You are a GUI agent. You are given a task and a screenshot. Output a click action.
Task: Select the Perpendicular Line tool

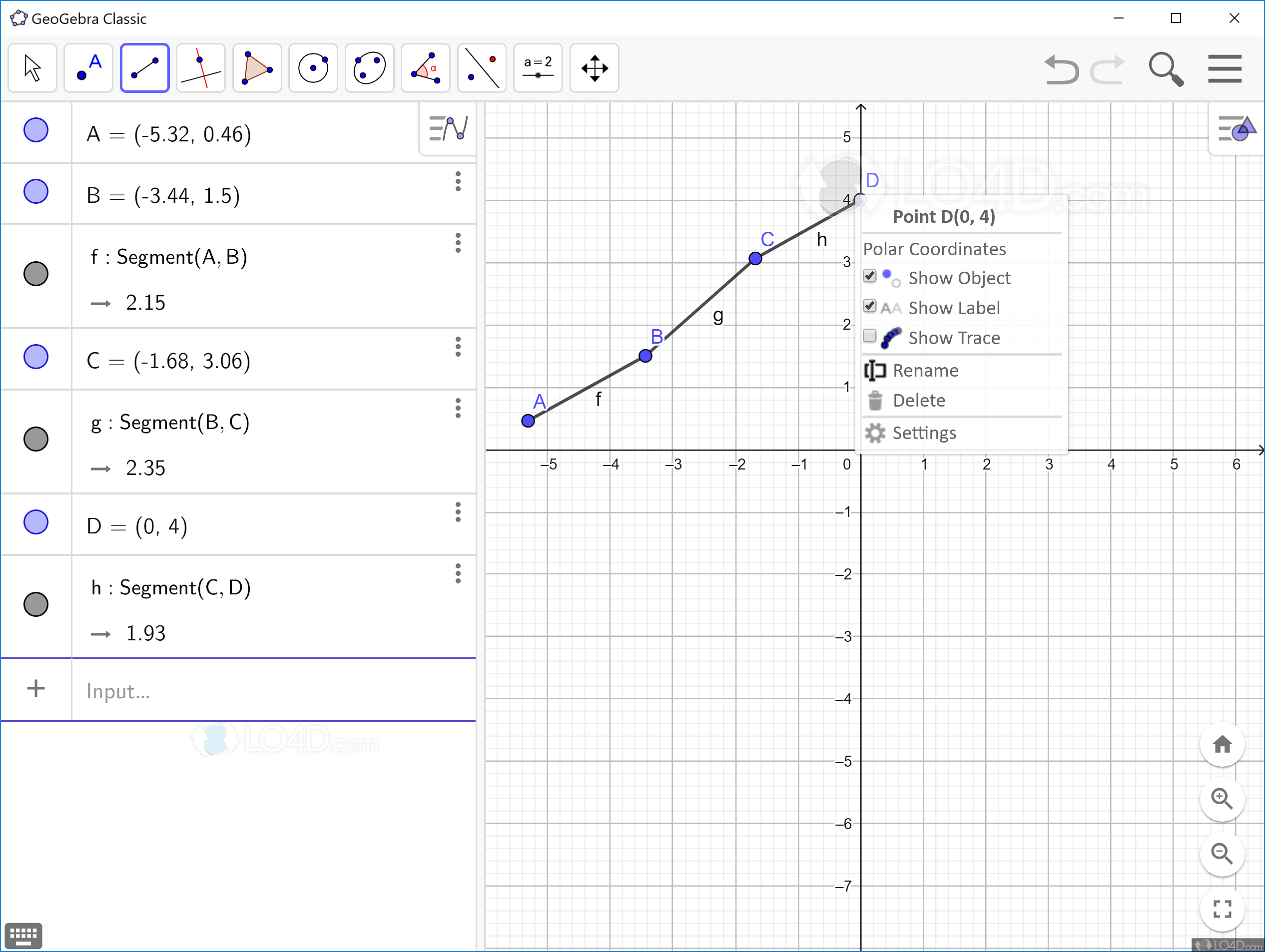[200, 68]
